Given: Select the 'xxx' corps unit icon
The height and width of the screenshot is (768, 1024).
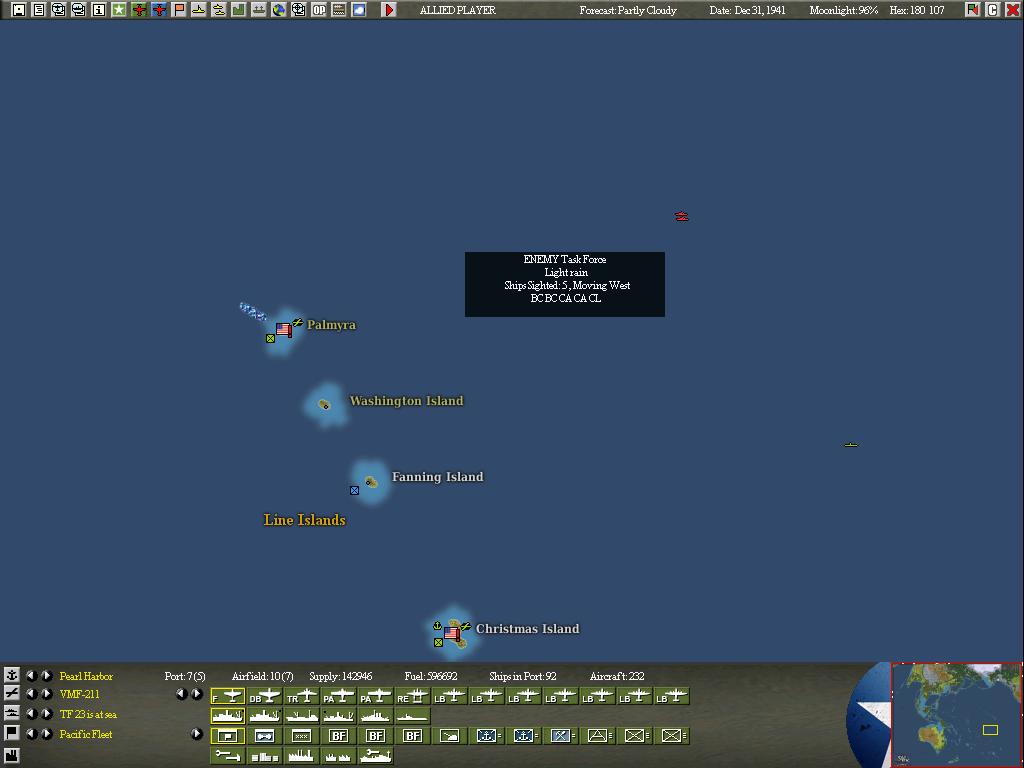Looking at the screenshot, I should point(302,736).
